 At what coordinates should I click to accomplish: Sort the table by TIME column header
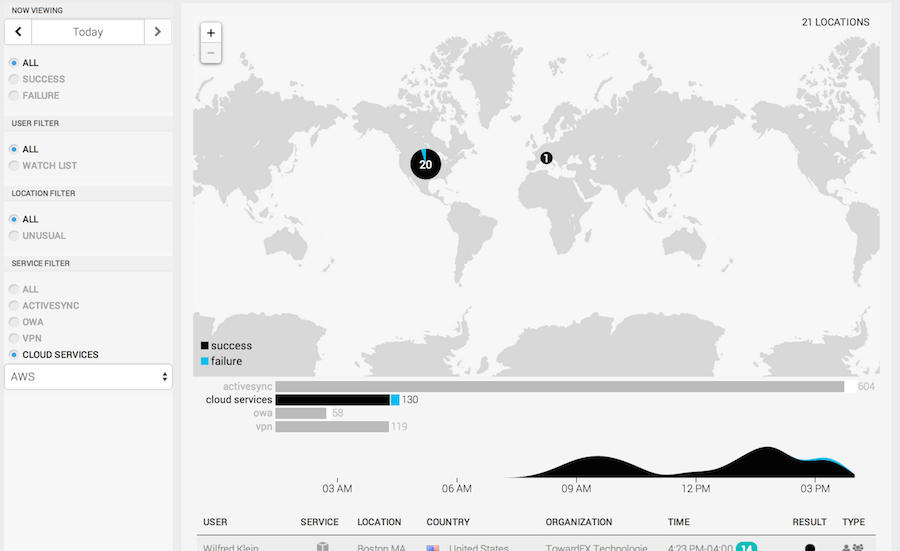[678, 522]
